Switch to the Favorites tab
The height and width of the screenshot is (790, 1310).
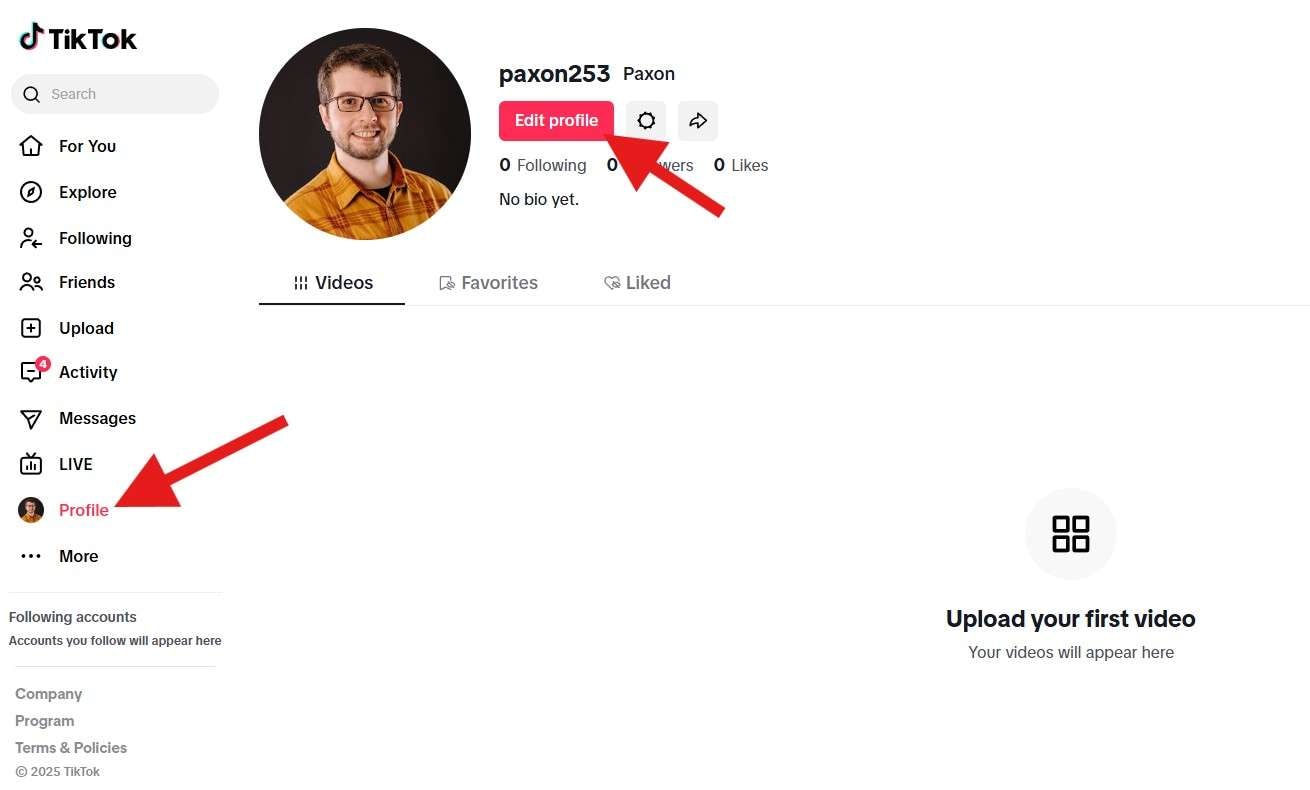click(x=489, y=283)
